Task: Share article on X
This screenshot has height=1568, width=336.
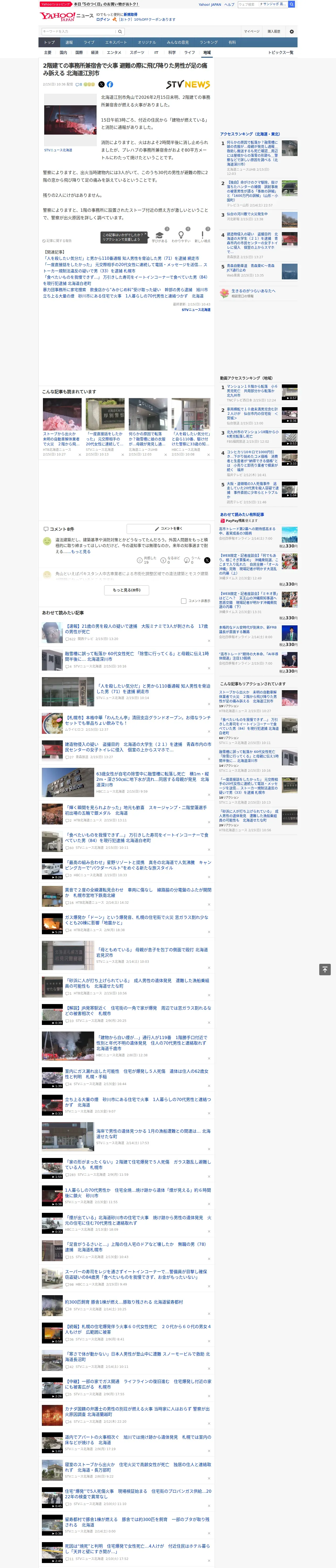Action: (x=101, y=85)
